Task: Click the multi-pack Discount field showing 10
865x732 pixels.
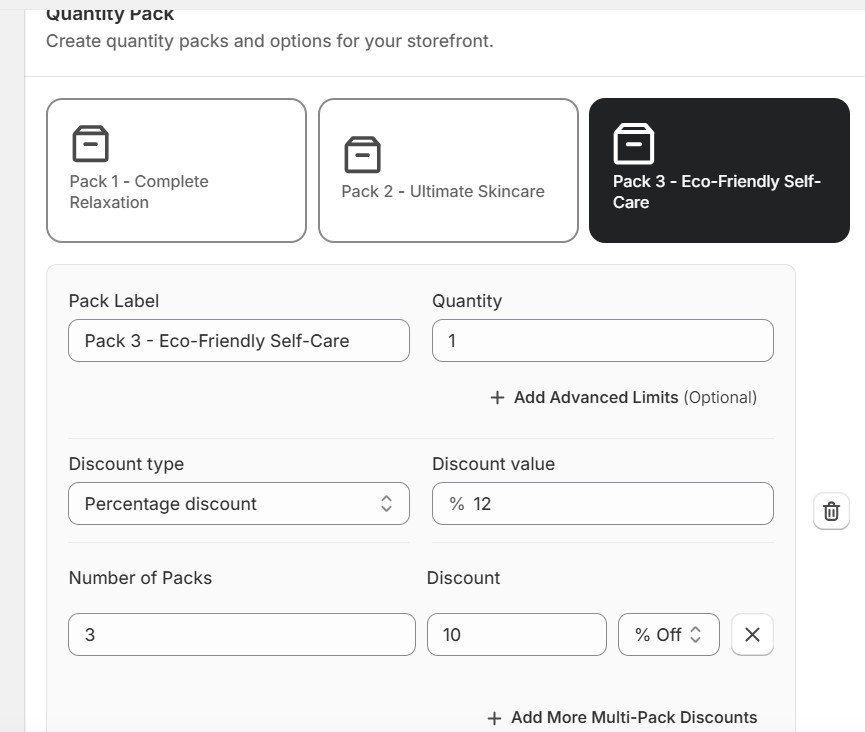Action: (x=516, y=635)
